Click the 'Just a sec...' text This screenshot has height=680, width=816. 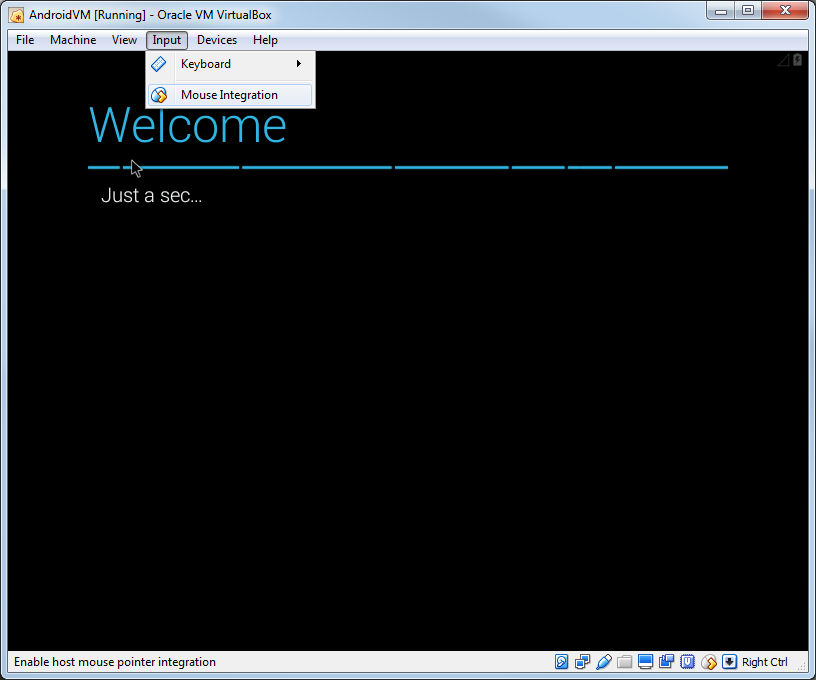tap(151, 196)
